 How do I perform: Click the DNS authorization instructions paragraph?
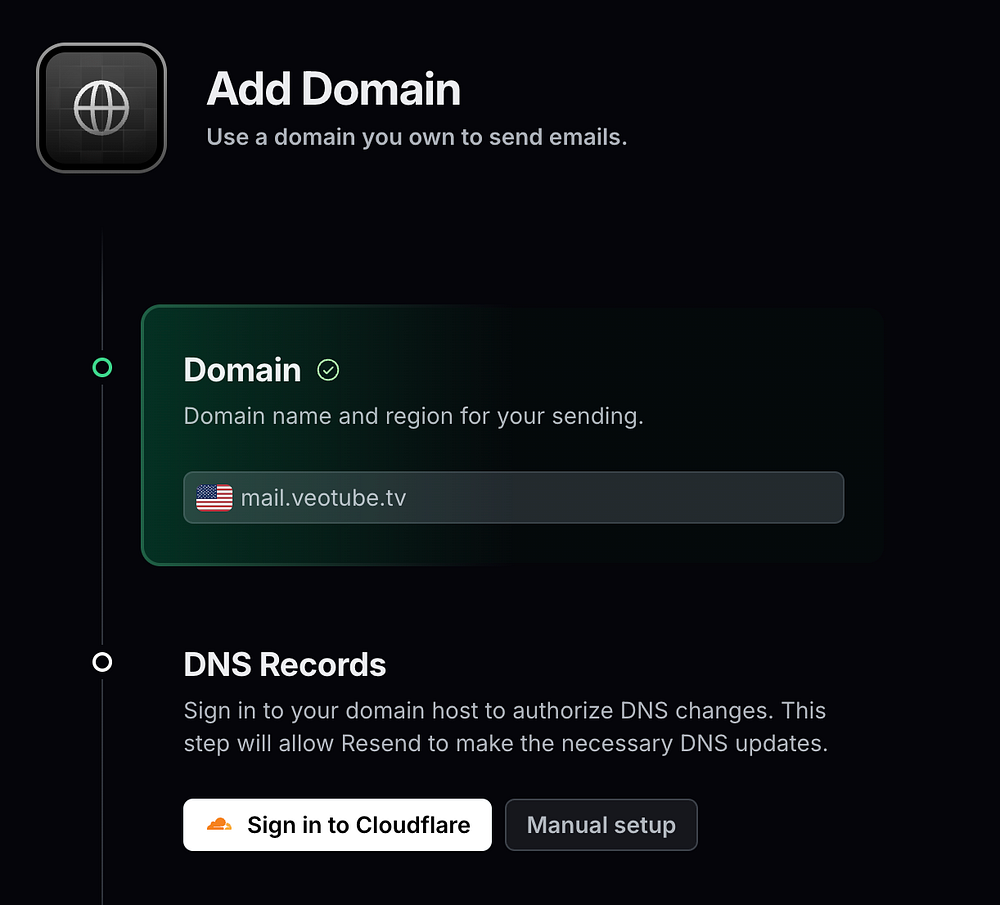[506, 727]
